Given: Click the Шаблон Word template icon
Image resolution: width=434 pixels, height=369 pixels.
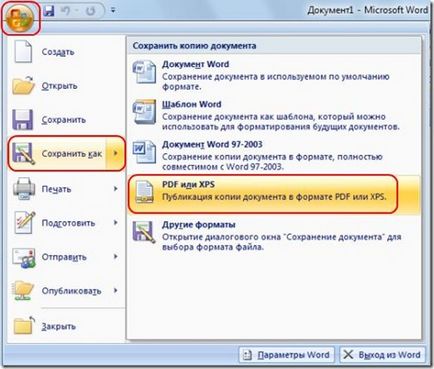Looking at the screenshot, I should 144,111.
